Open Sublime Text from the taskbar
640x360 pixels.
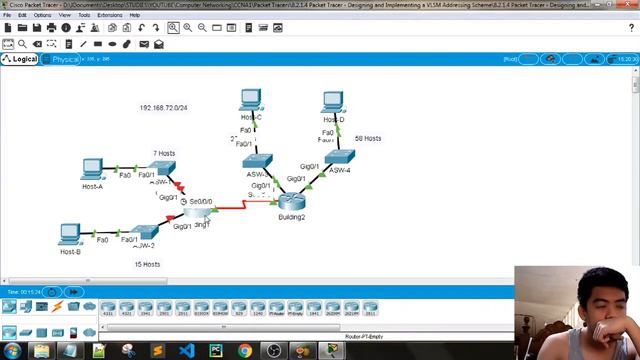coord(158,351)
